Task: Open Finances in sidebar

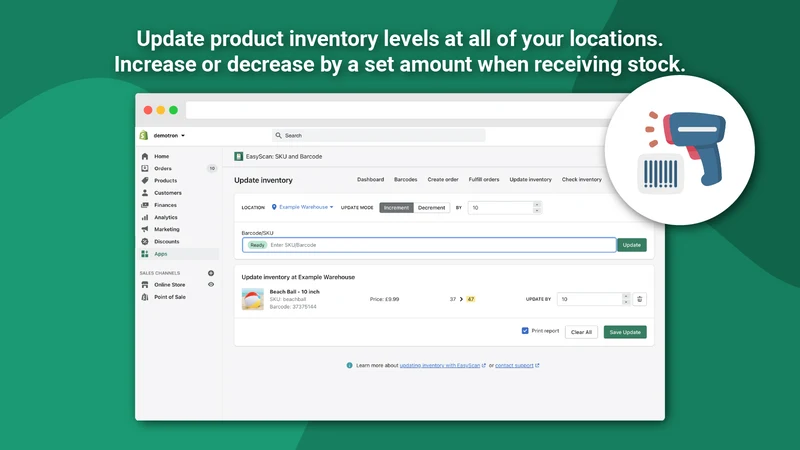Action: [165, 205]
